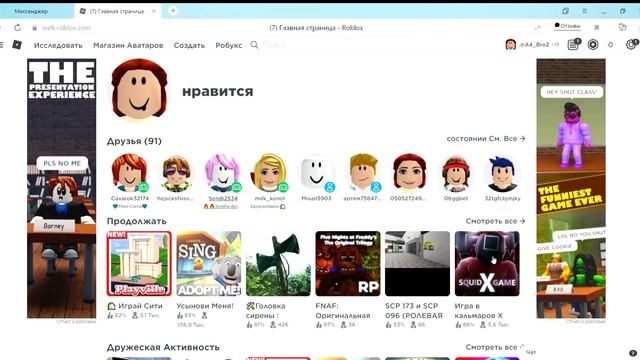Open the hamburger menu beside the Roblox logo

2,45
